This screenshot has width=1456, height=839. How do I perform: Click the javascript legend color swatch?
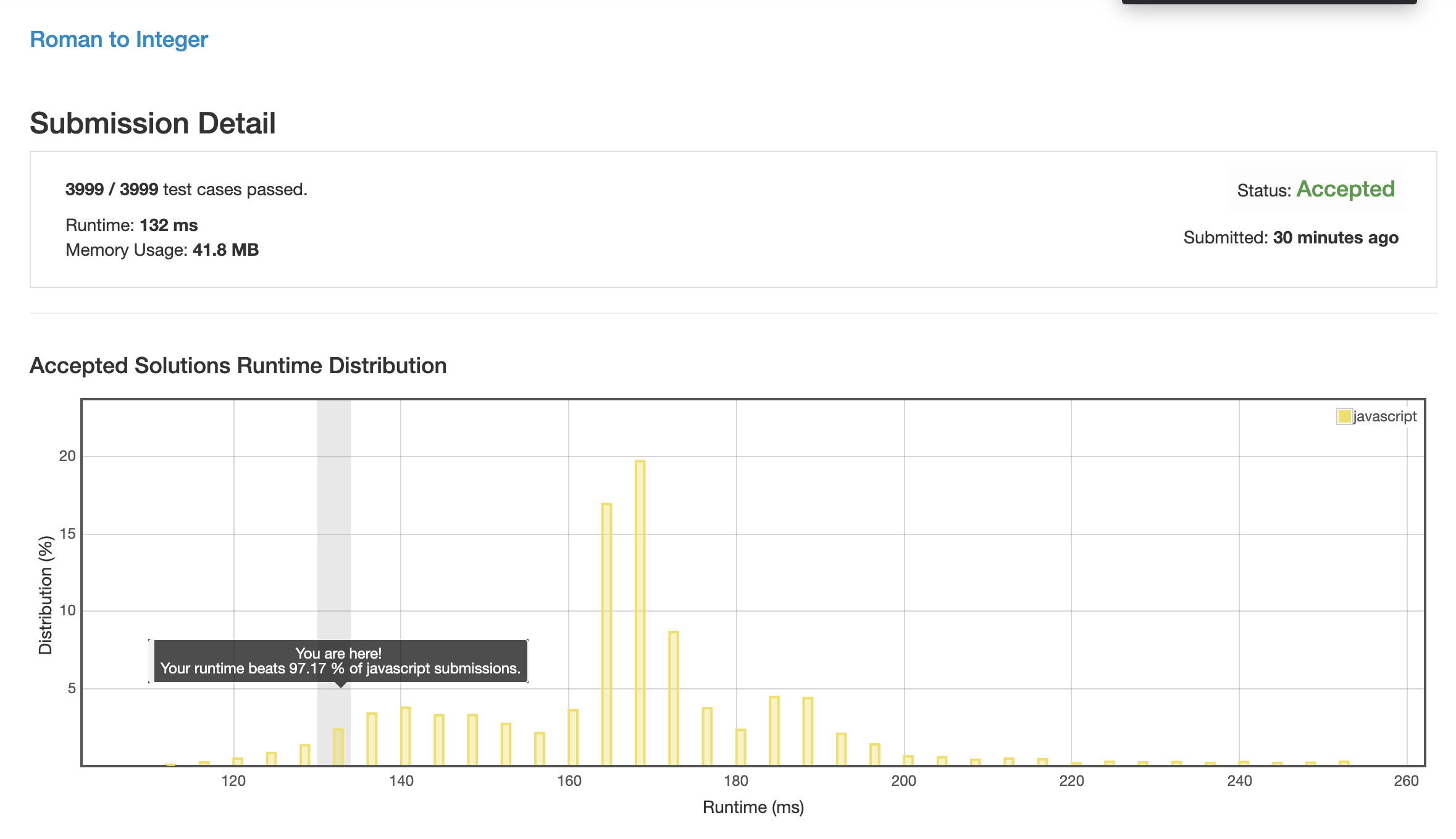[1344, 416]
